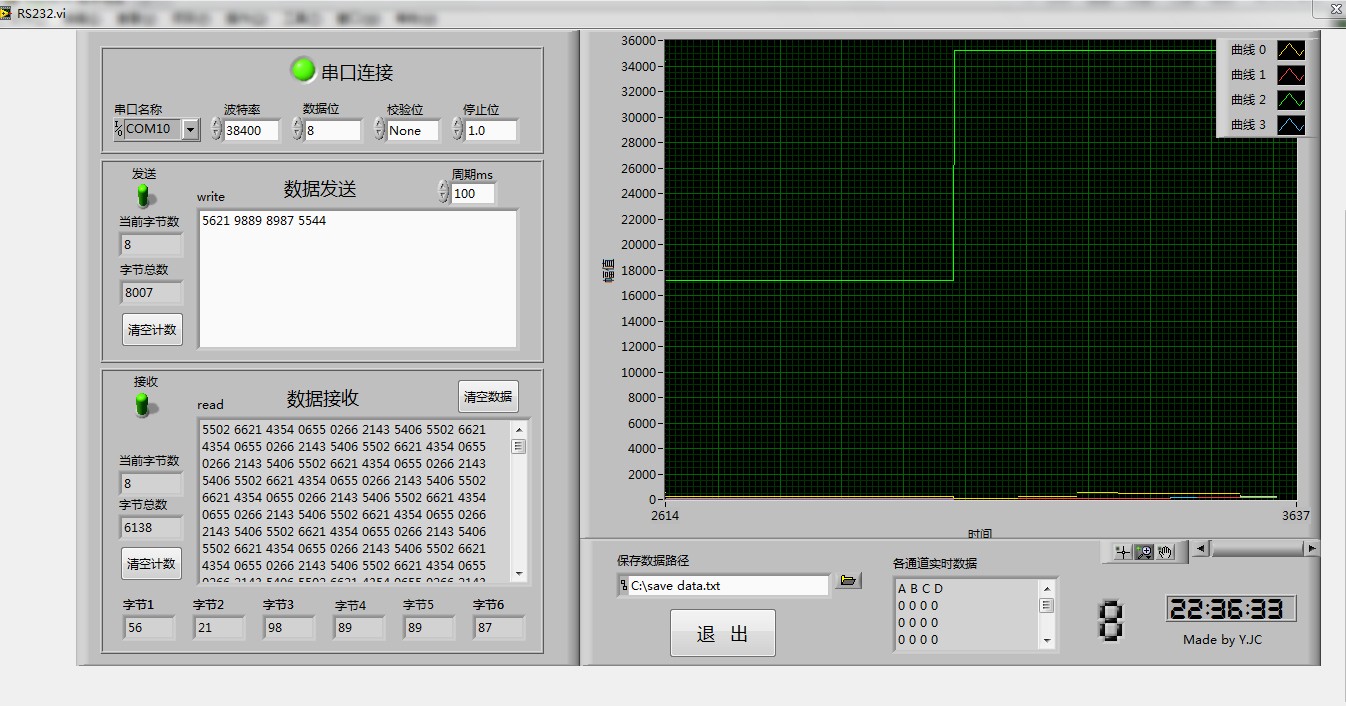Screen dimensions: 1346x706
Task: Click the A B C D channel header row
Action: click(x=920, y=589)
